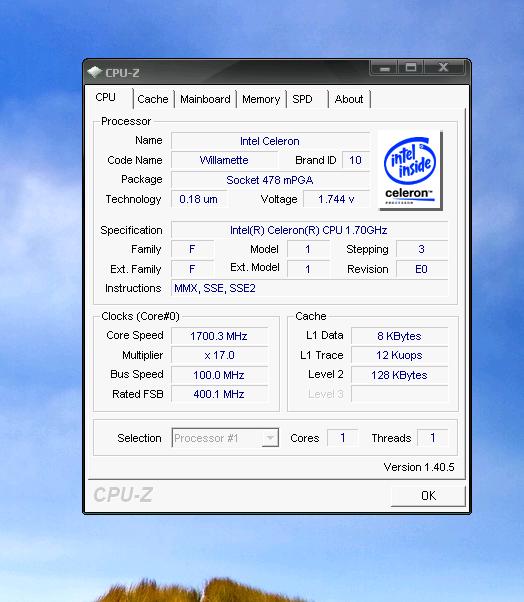Viewport: 524px width, 602px height.
Task: Click the Threads value field
Action: tap(433, 438)
